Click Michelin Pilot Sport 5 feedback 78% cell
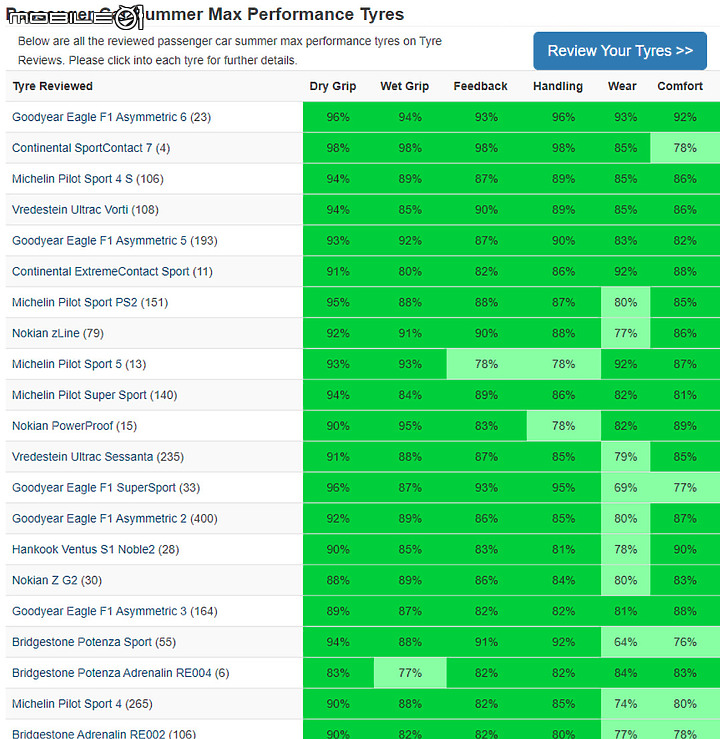This screenshot has width=720, height=739. point(486,364)
